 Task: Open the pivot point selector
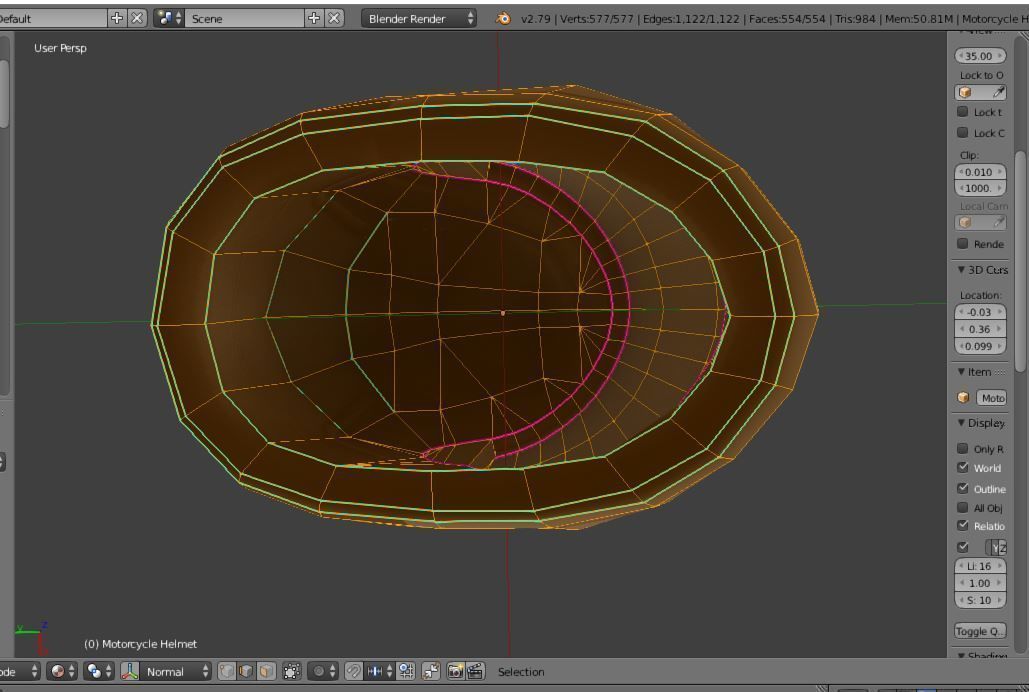point(100,672)
